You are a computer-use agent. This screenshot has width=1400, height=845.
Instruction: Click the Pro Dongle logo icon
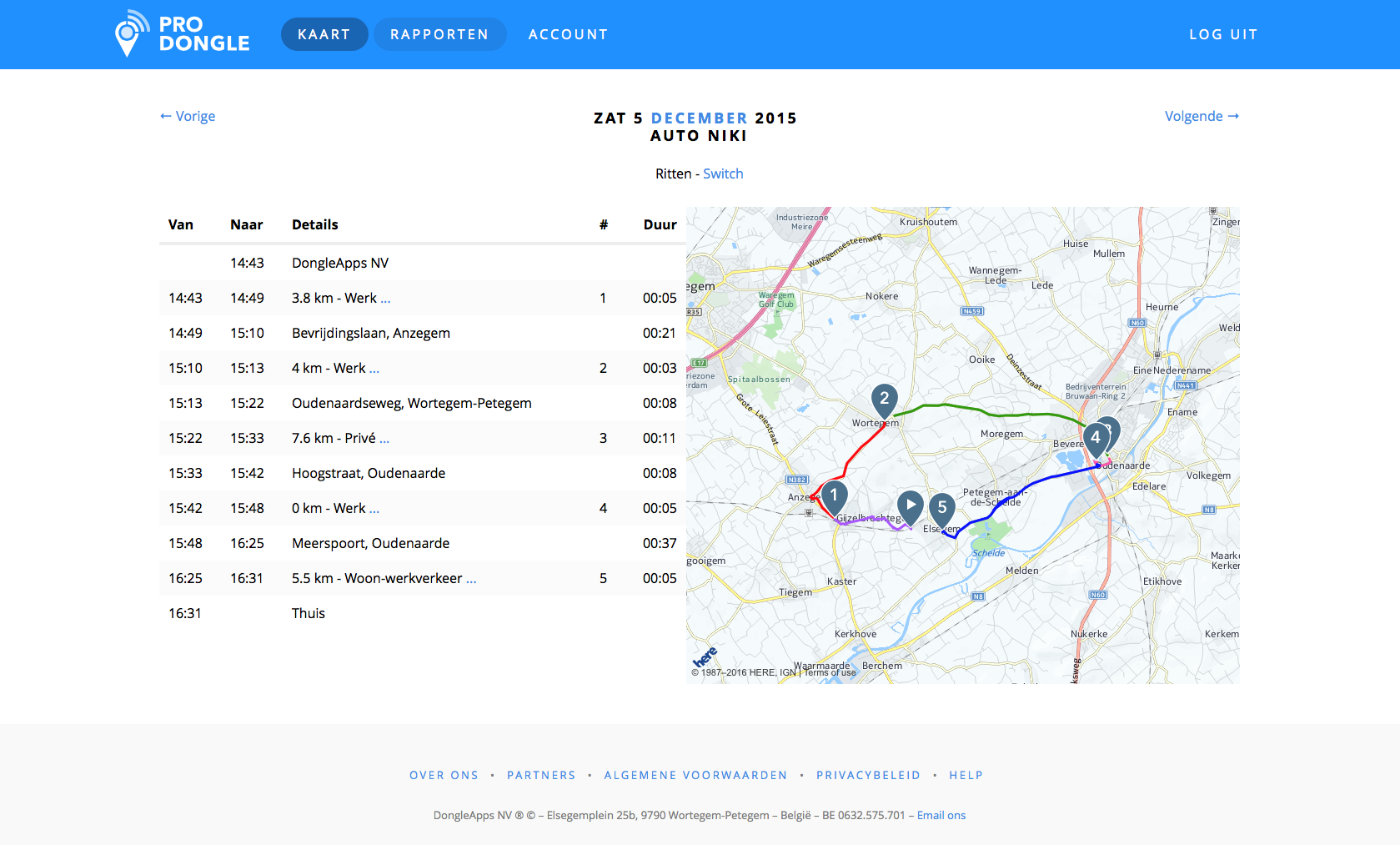pos(129,33)
